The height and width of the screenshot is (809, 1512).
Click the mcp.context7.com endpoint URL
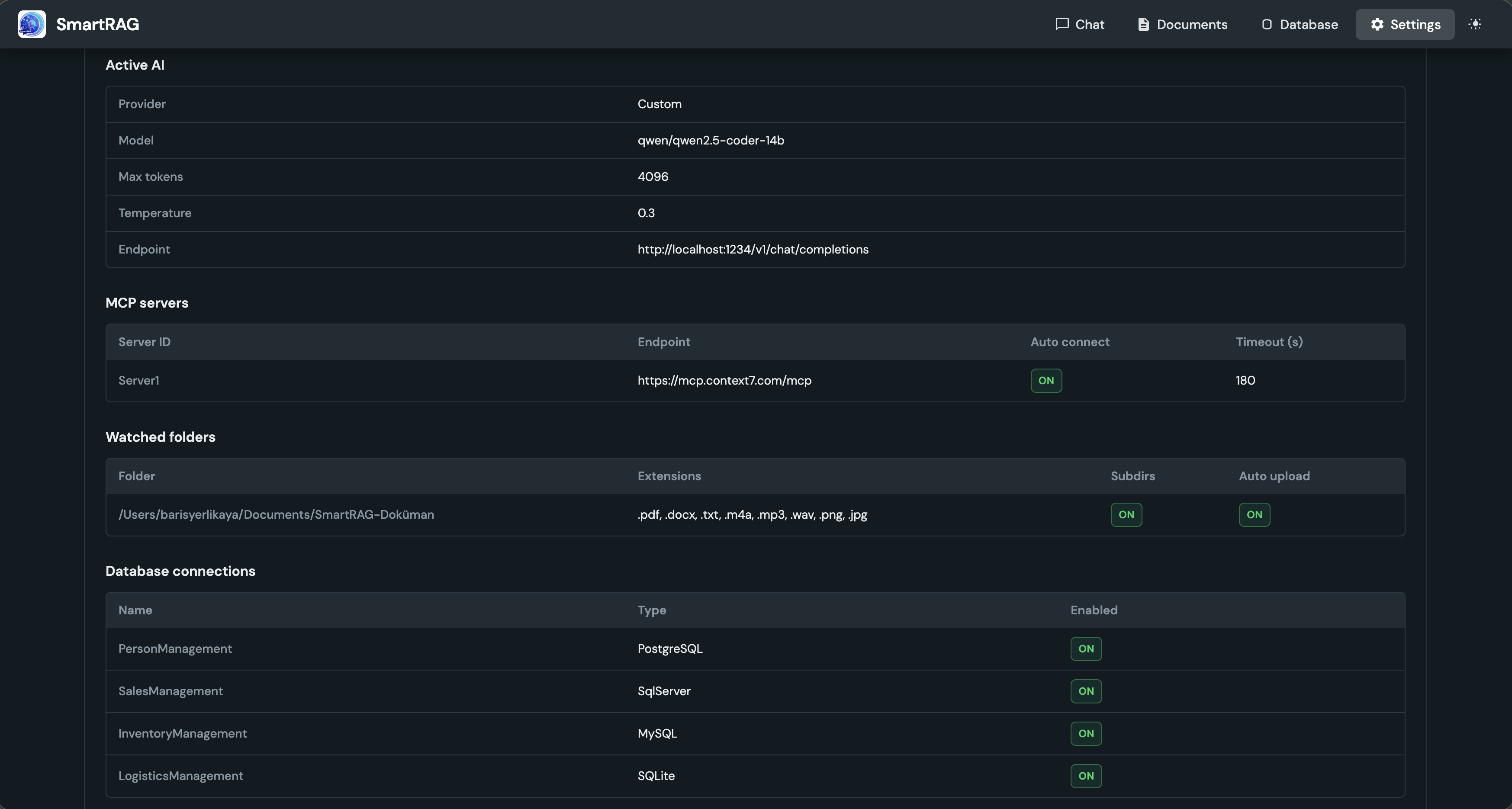coord(724,380)
